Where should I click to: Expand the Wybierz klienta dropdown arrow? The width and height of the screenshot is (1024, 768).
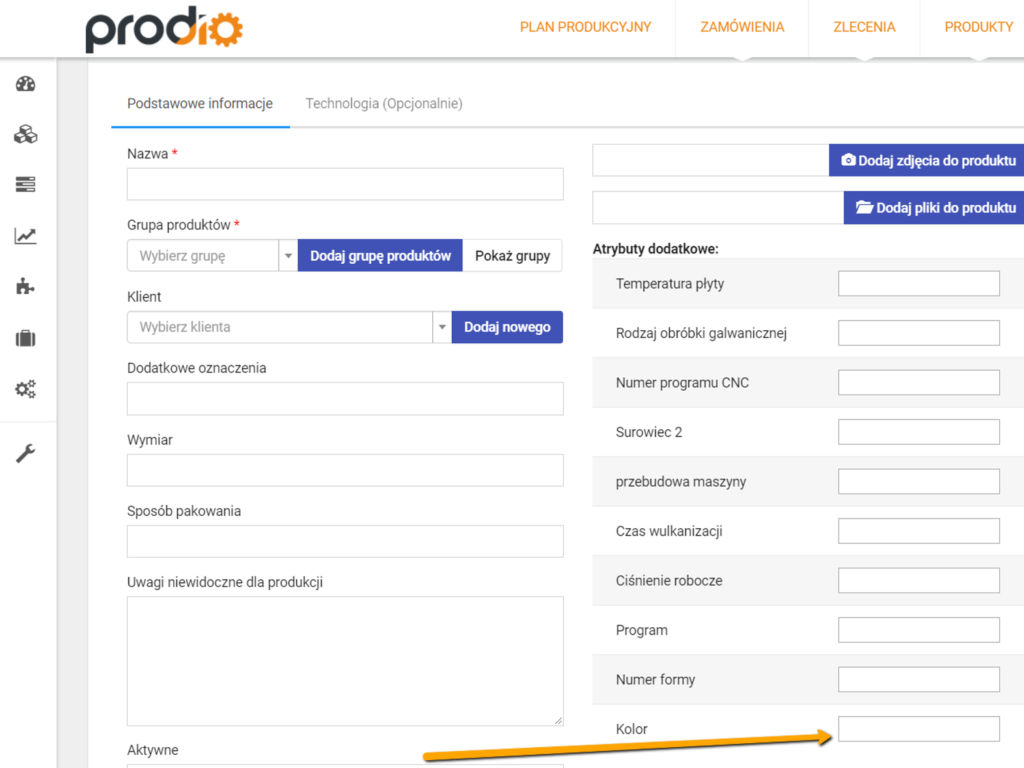[x=442, y=327]
